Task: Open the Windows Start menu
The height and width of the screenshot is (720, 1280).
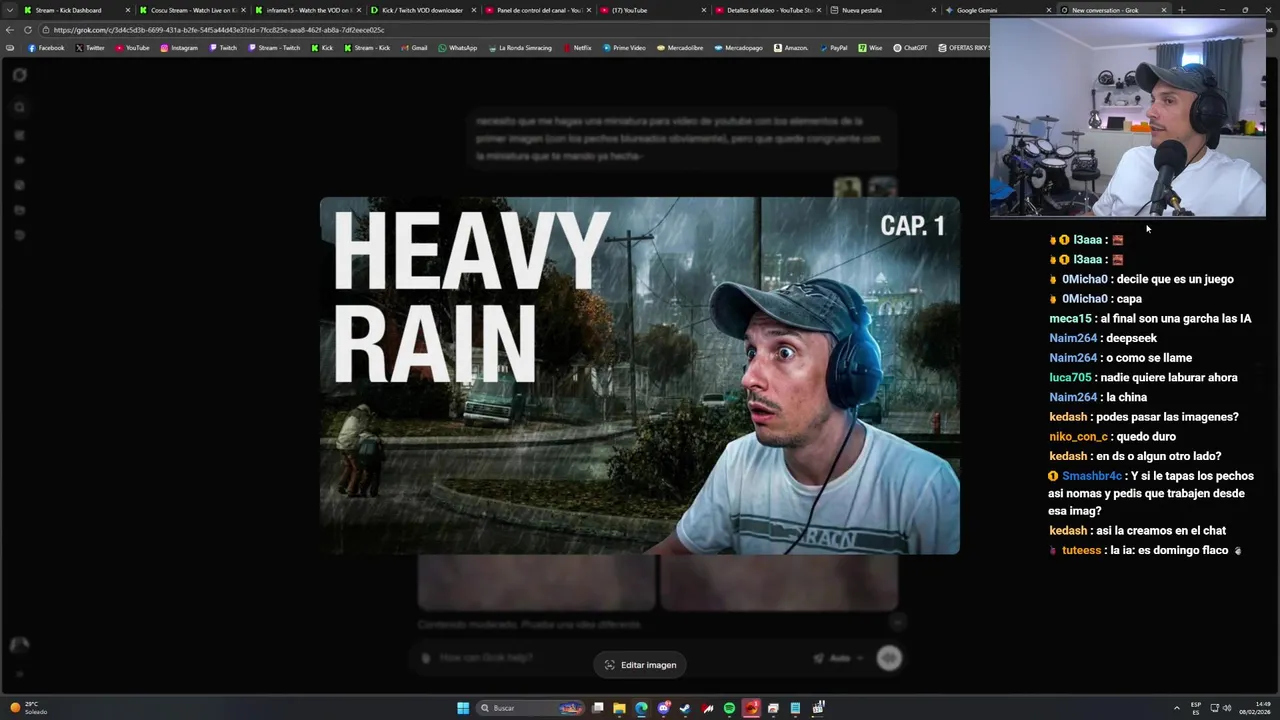Action: (x=463, y=708)
